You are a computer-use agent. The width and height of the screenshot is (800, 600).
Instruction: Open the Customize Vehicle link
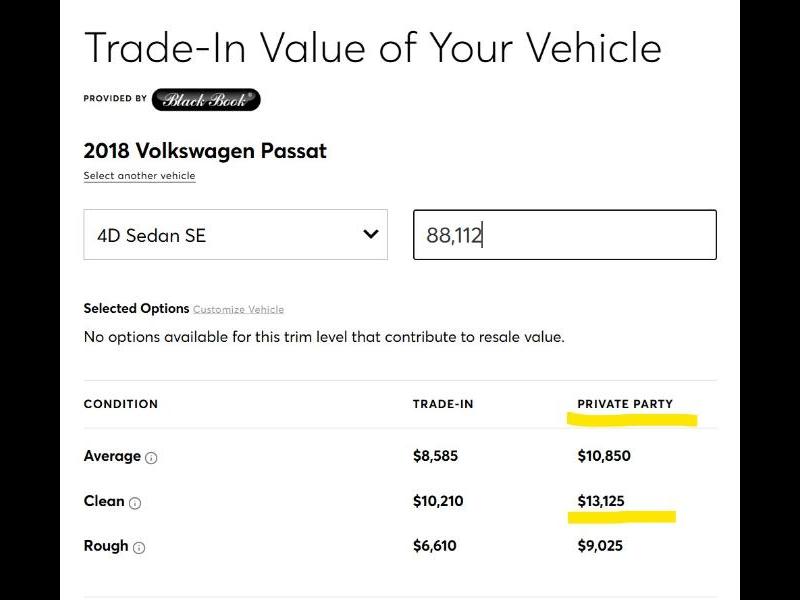pyautogui.click(x=238, y=309)
